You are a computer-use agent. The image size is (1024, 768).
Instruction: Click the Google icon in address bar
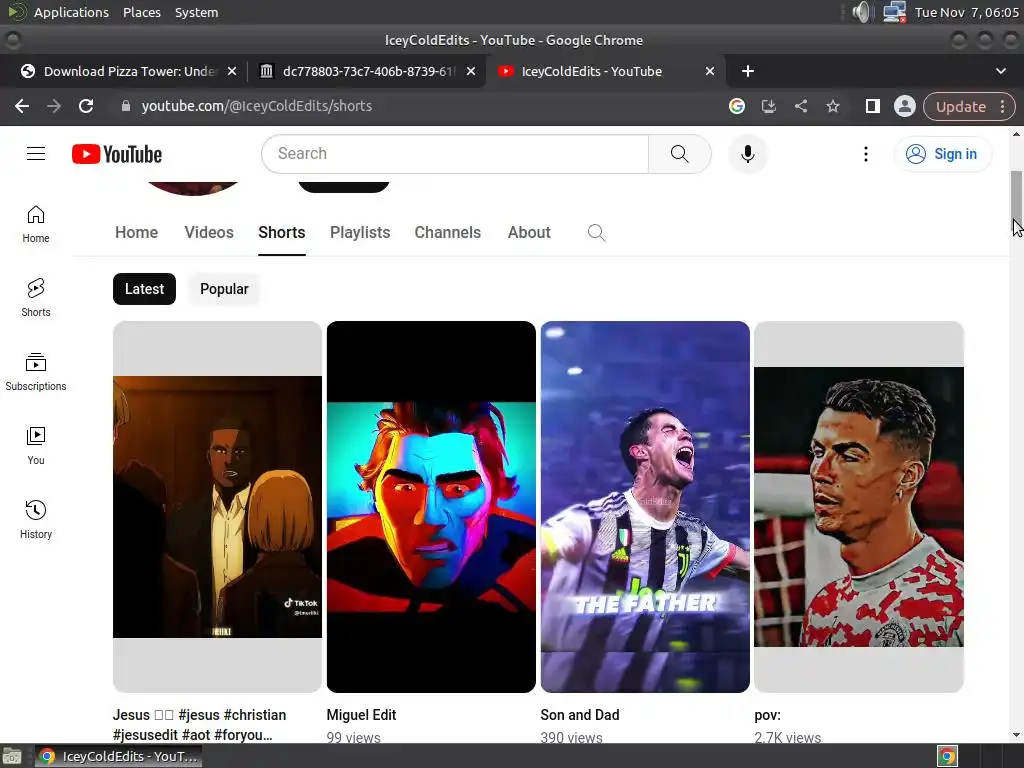click(x=737, y=106)
